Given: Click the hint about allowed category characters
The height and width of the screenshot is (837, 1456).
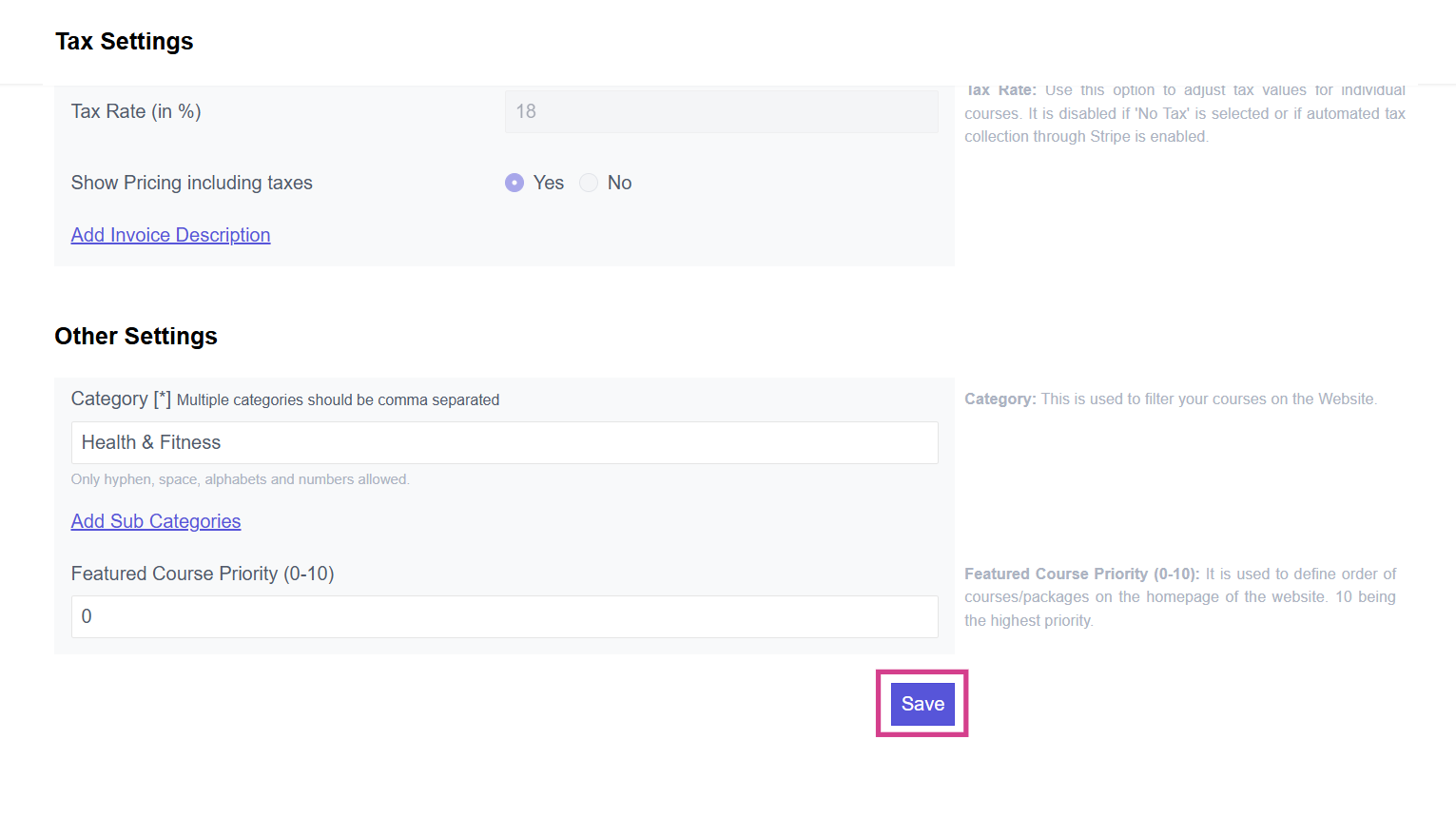Looking at the screenshot, I should [x=240, y=479].
